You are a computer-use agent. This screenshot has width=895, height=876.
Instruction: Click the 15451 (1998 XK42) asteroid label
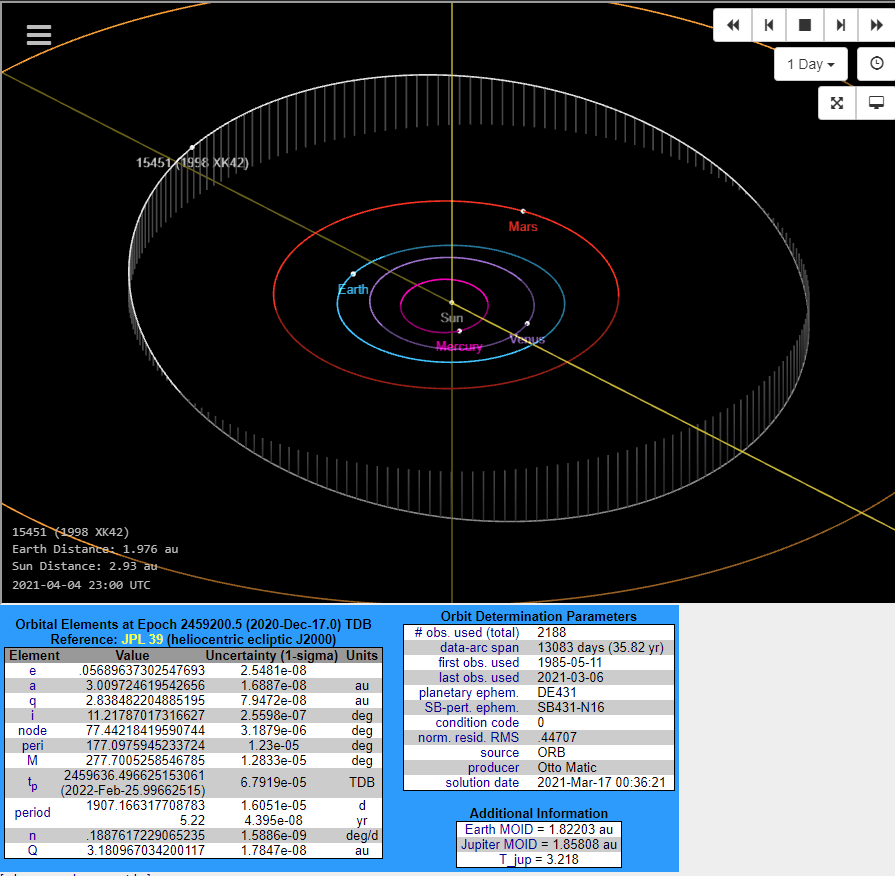coord(192,163)
